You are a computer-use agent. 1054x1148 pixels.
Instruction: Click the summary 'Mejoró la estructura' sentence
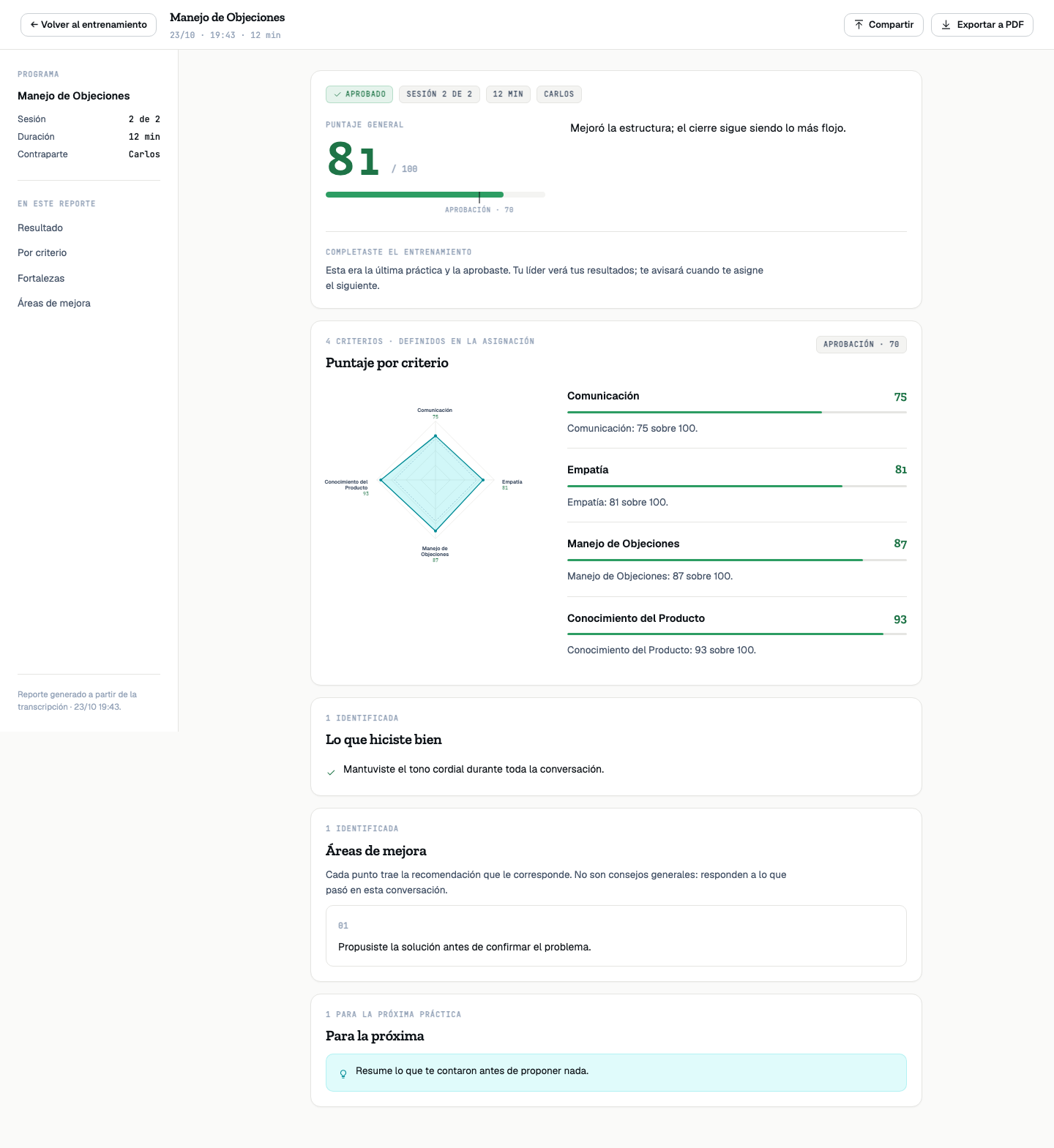tap(708, 128)
